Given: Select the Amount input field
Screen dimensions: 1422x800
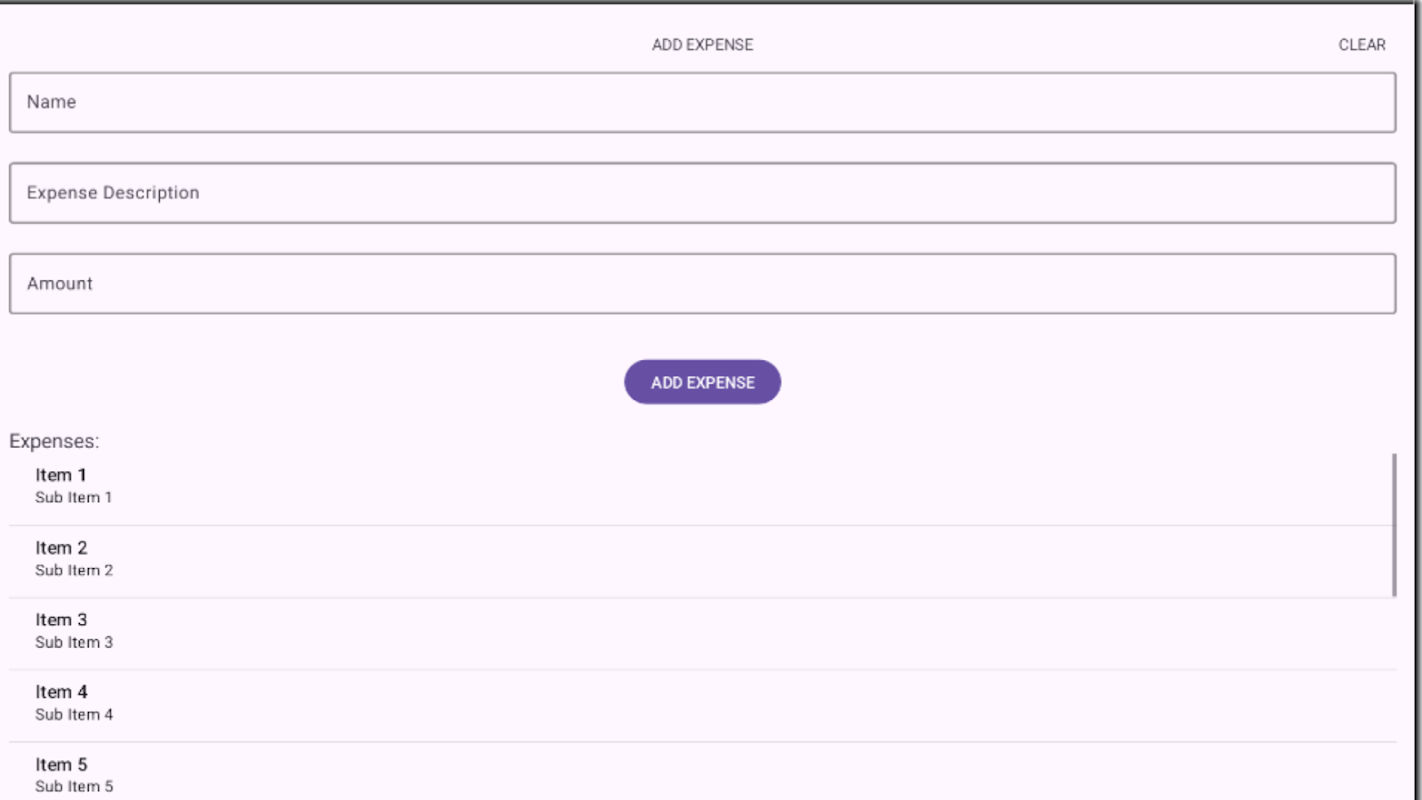Looking at the screenshot, I should 702,284.
